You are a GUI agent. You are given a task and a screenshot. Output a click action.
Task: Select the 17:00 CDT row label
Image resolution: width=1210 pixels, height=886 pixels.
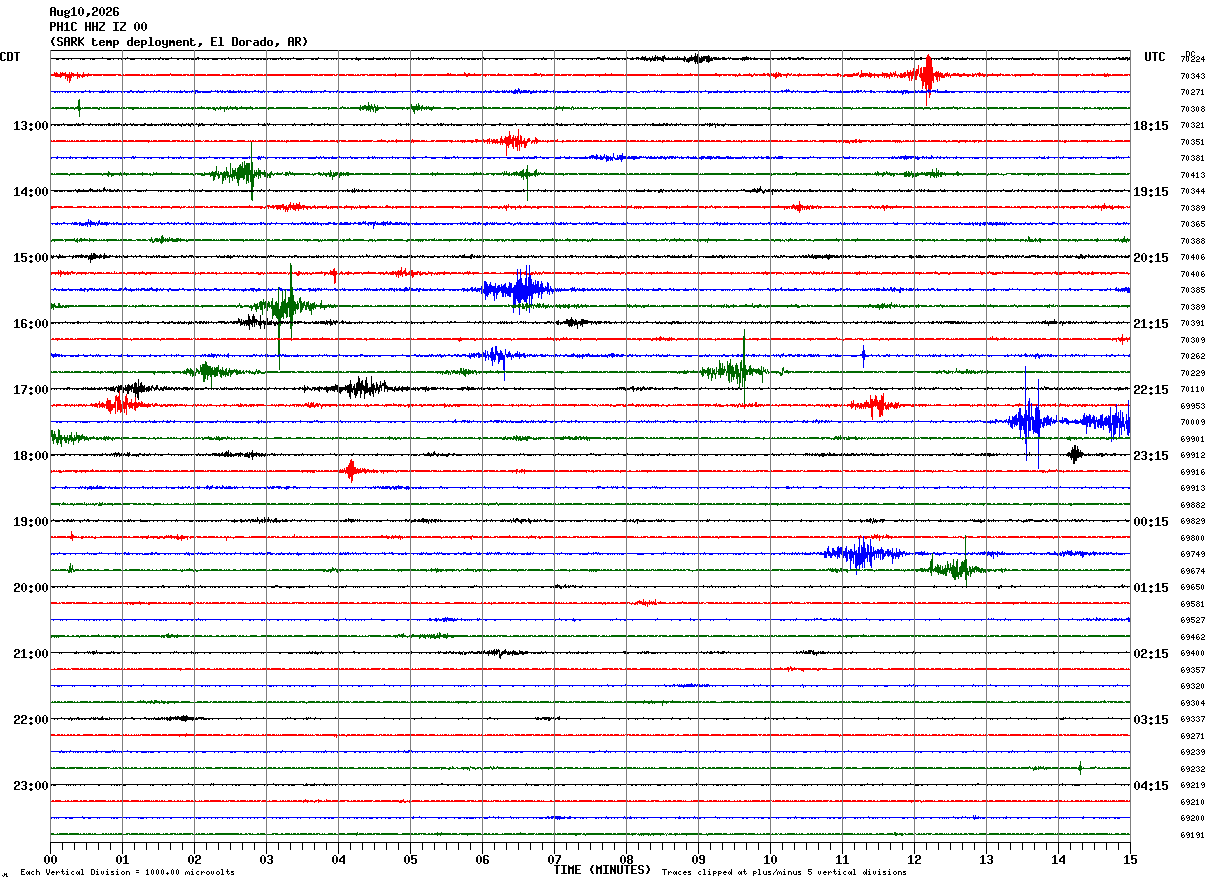point(31,390)
